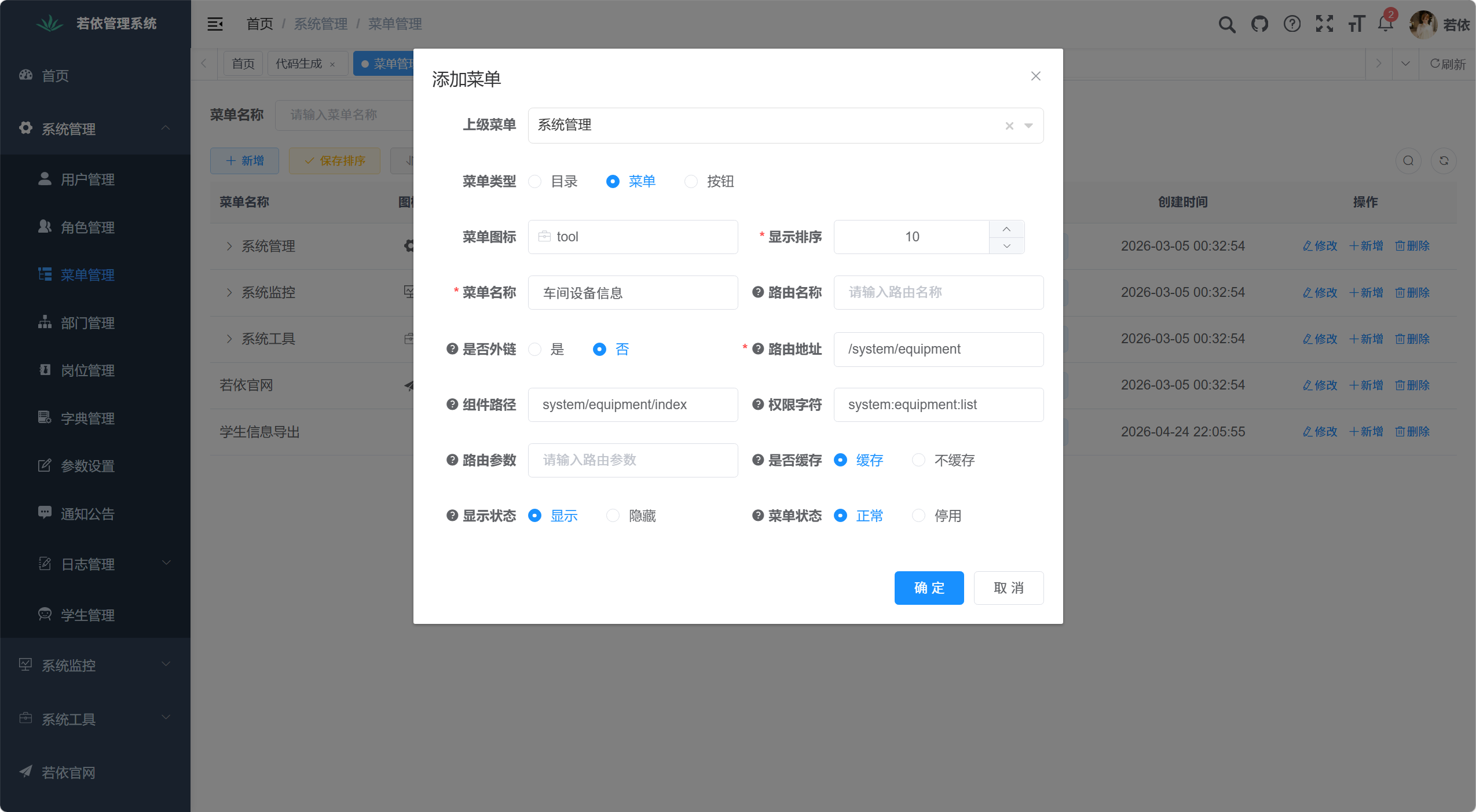Click 保存排序 button

(x=335, y=161)
